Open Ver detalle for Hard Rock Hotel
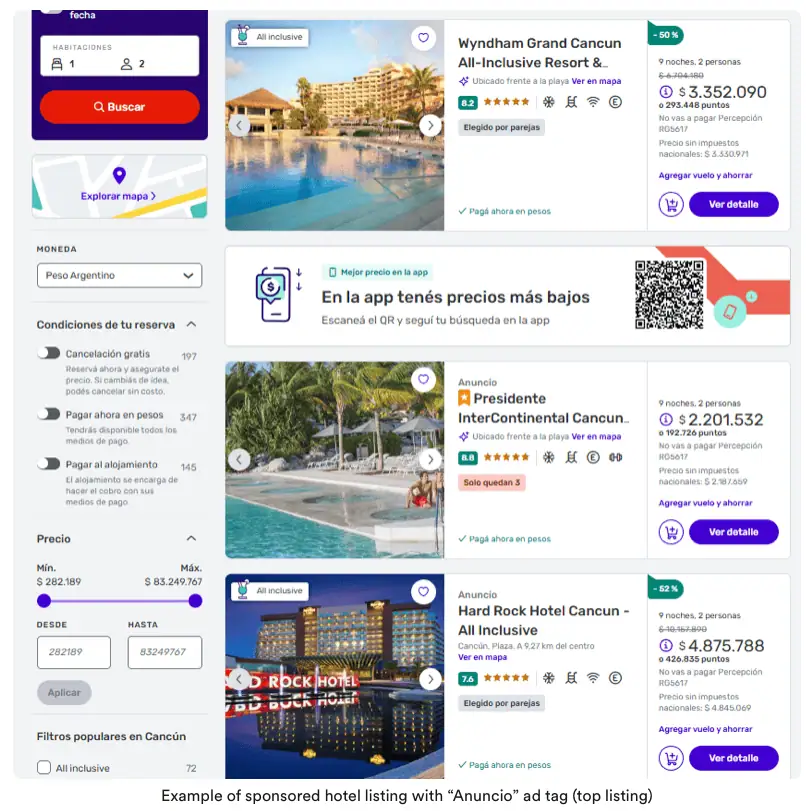Viewport: 806px width, 811px height. (x=734, y=758)
